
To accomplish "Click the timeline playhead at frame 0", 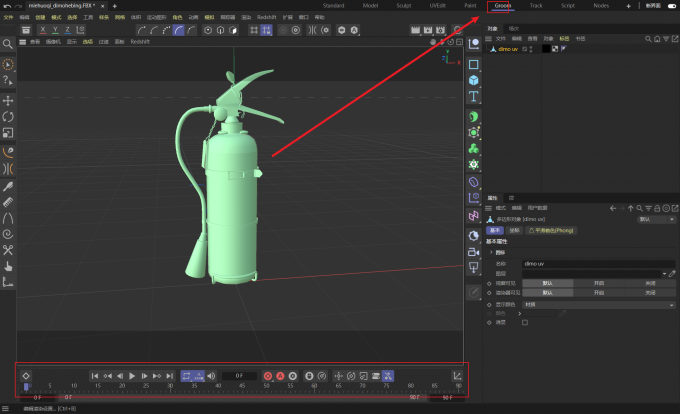I will [x=26, y=386].
